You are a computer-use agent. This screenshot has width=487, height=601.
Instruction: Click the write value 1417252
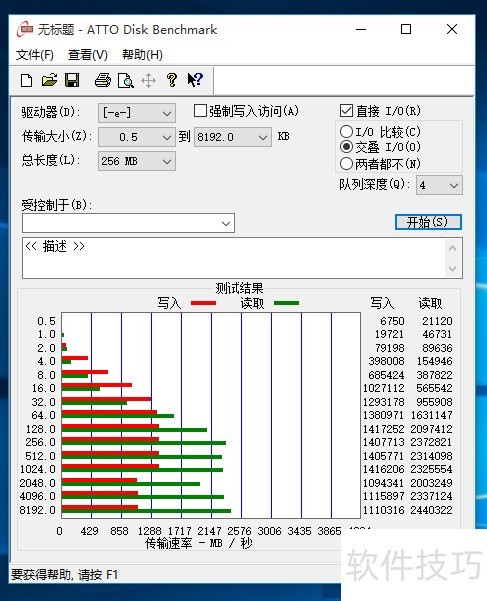[384, 429]
